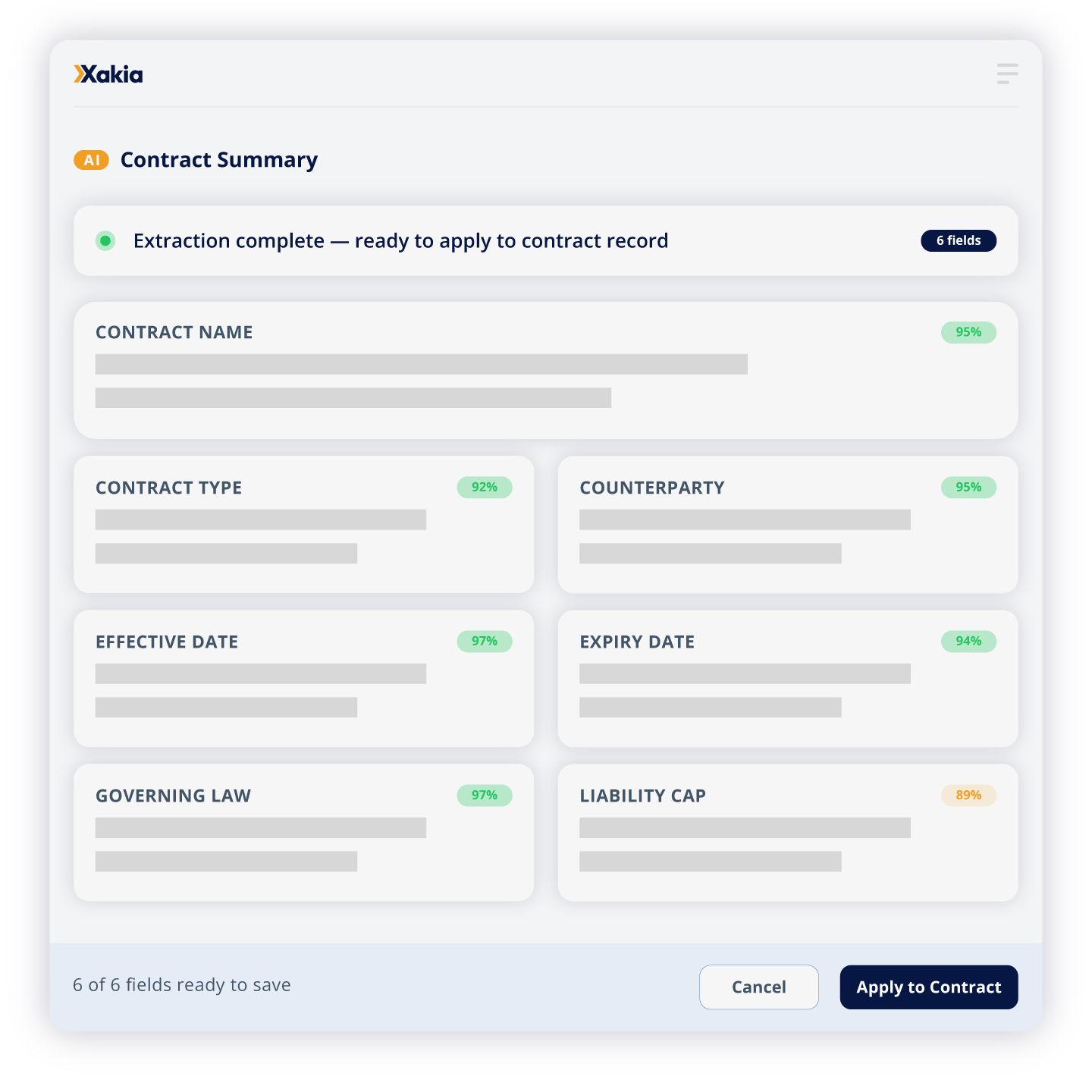
Task: Expand the Effective Date field details
Action: click(303, 679)
